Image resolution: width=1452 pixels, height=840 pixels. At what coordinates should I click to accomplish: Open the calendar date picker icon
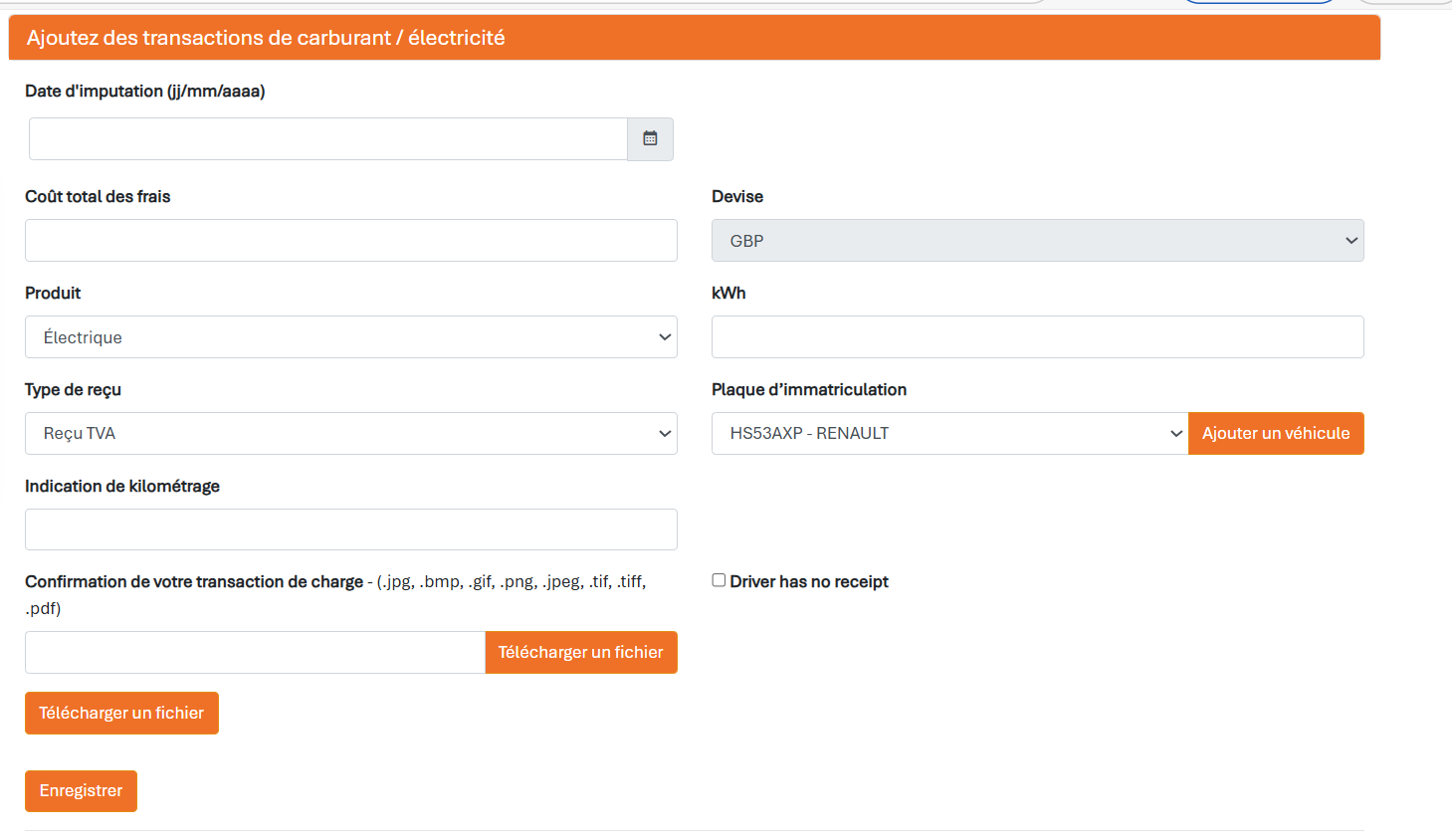pyautogui.click(x=650, y=139)
